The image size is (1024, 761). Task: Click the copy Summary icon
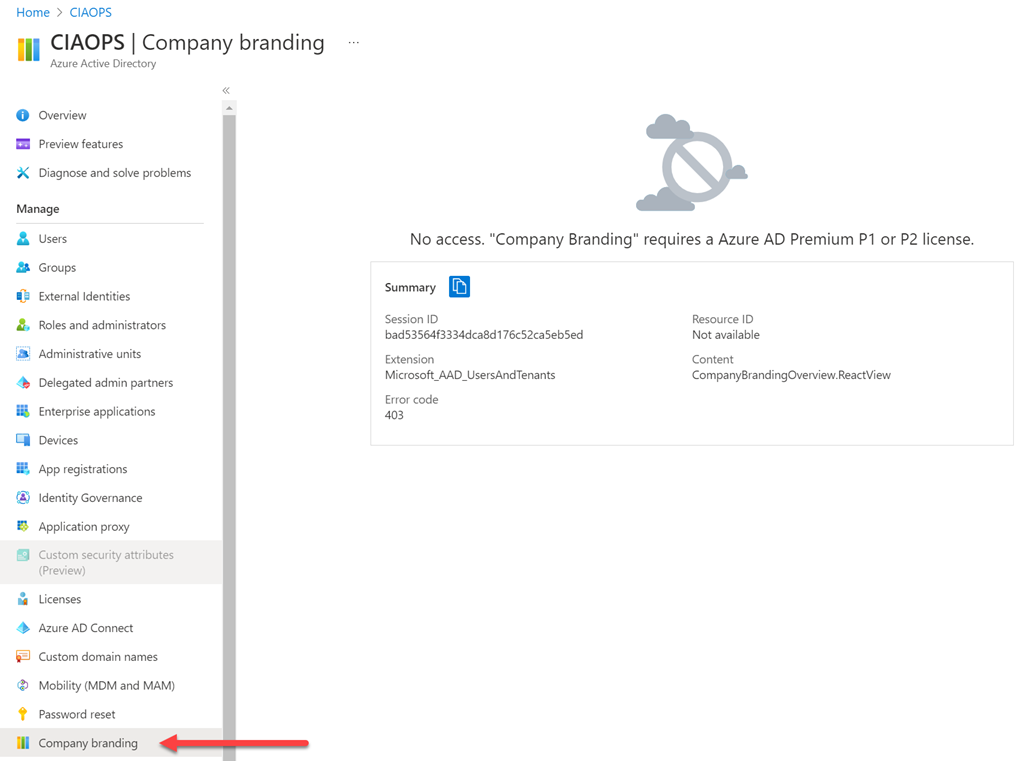[x=459, y=287]
